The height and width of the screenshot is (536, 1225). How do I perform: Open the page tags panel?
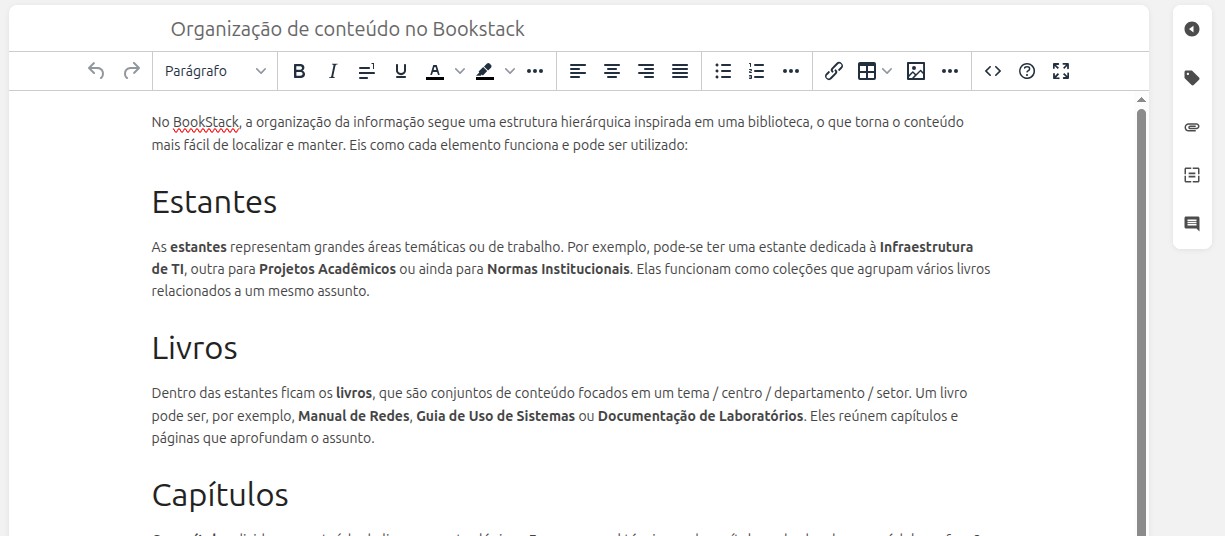tap(1191, 78)
